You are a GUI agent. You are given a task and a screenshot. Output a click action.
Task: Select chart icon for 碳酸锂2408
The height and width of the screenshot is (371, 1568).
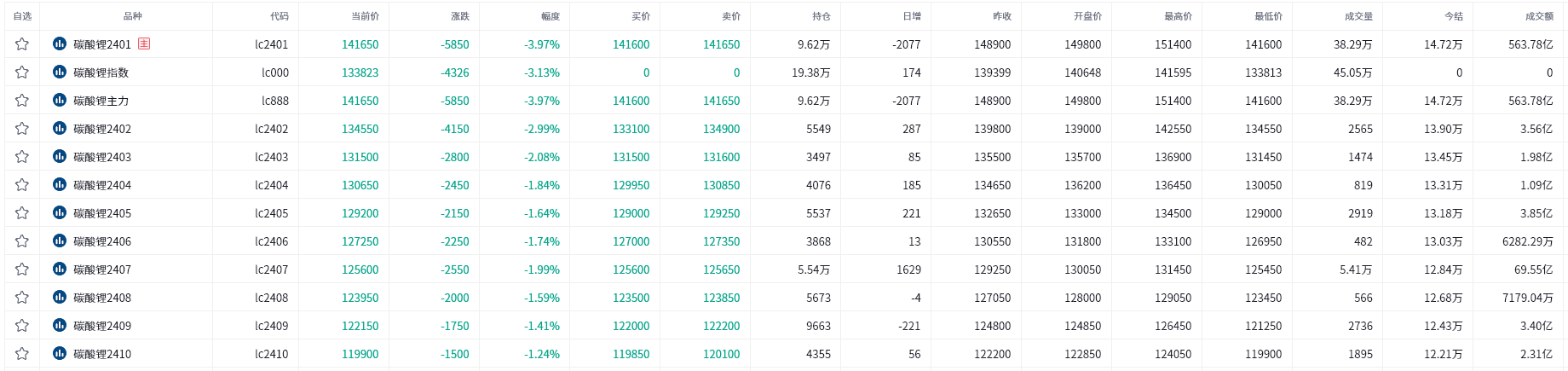click(x=60, y=297)
